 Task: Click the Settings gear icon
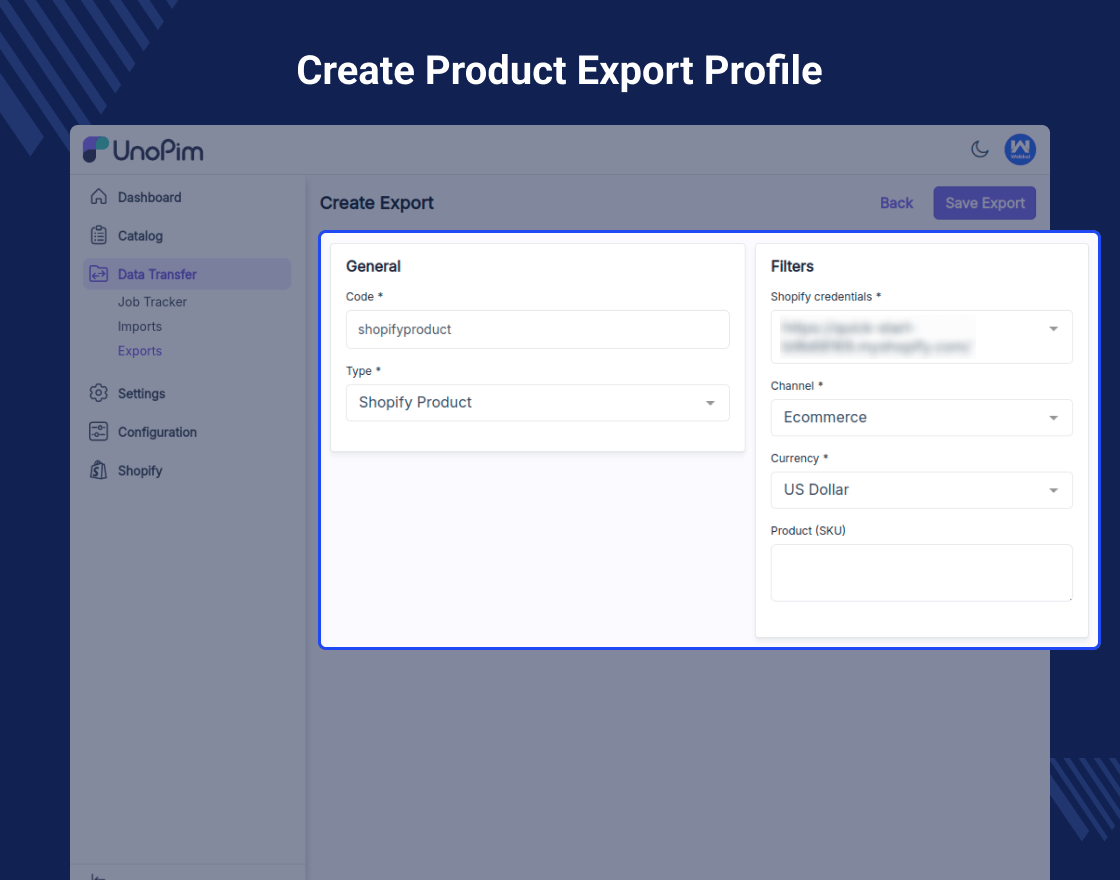[99, 394]
